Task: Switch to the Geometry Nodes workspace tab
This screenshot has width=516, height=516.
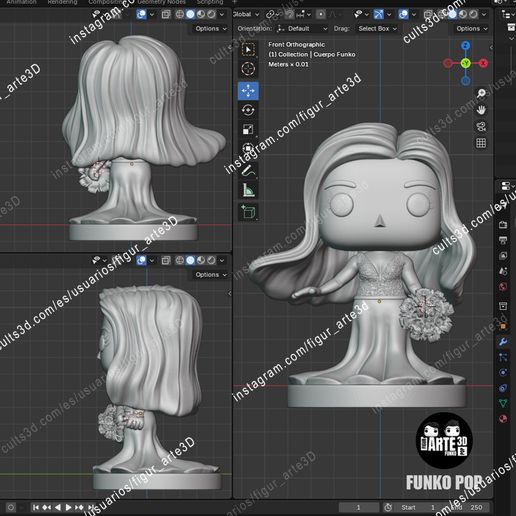Action: [161, 2]
